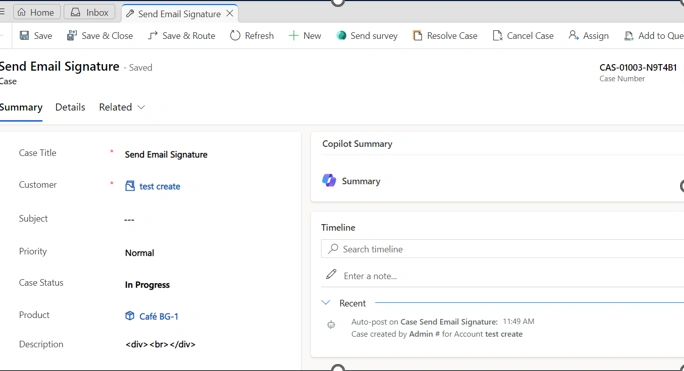Close the Send Email Signature tab

pos(229,14)
